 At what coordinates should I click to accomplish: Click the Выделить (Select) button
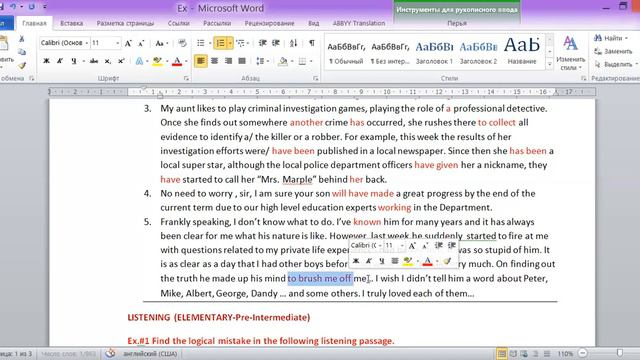tap(615, 64)
